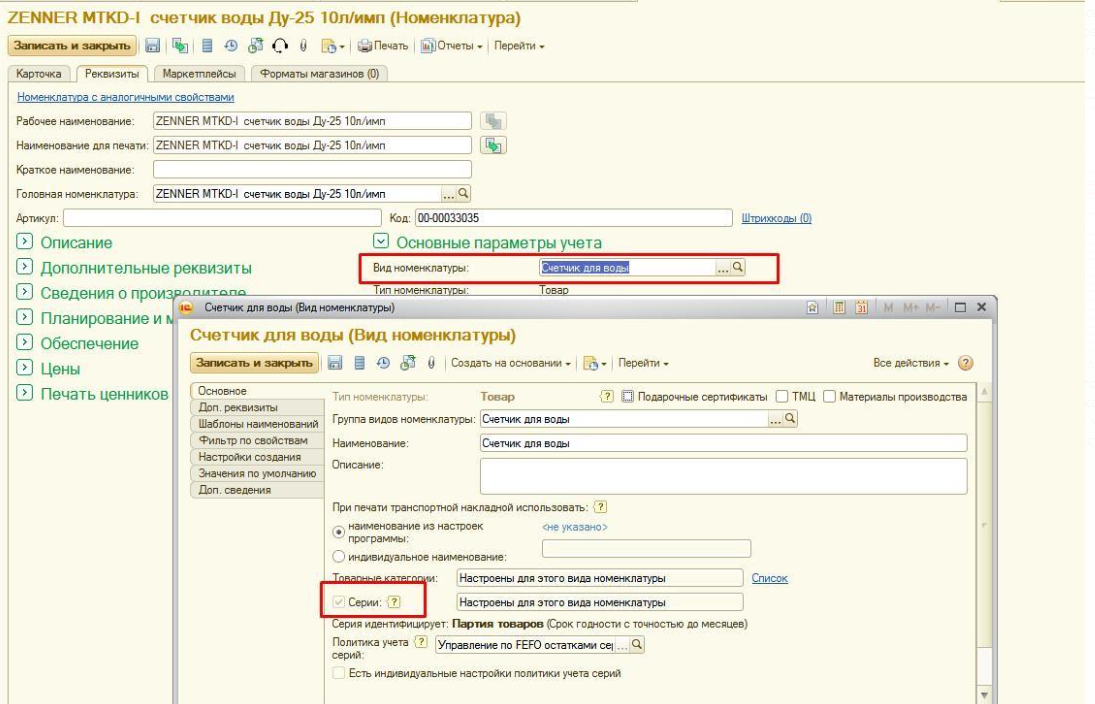This screenshot has height=704, width=1095.
Task: Open the Штрихкоды (0) link
Action: click(x=777, y=218)
